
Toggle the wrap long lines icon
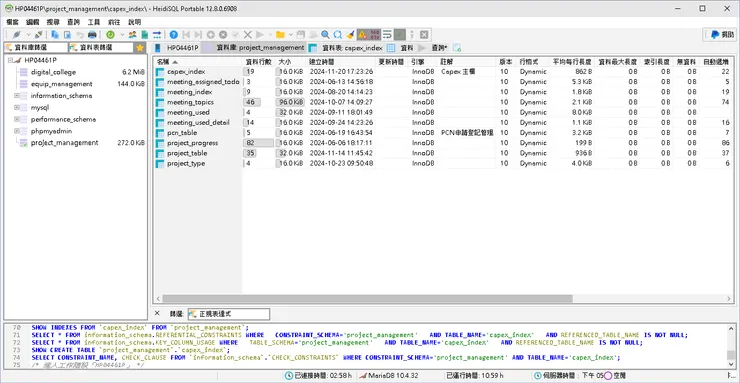[x=387, y=34]
